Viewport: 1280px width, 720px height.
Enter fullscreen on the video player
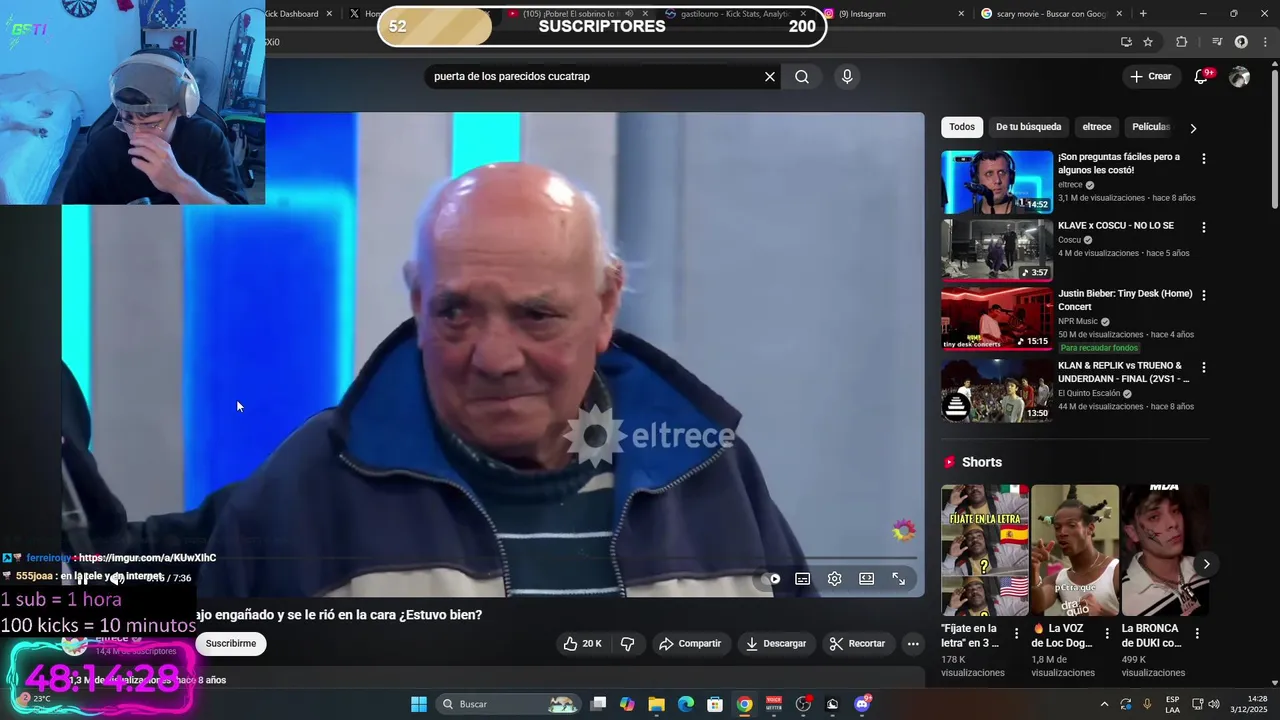[x=898, y=579]
